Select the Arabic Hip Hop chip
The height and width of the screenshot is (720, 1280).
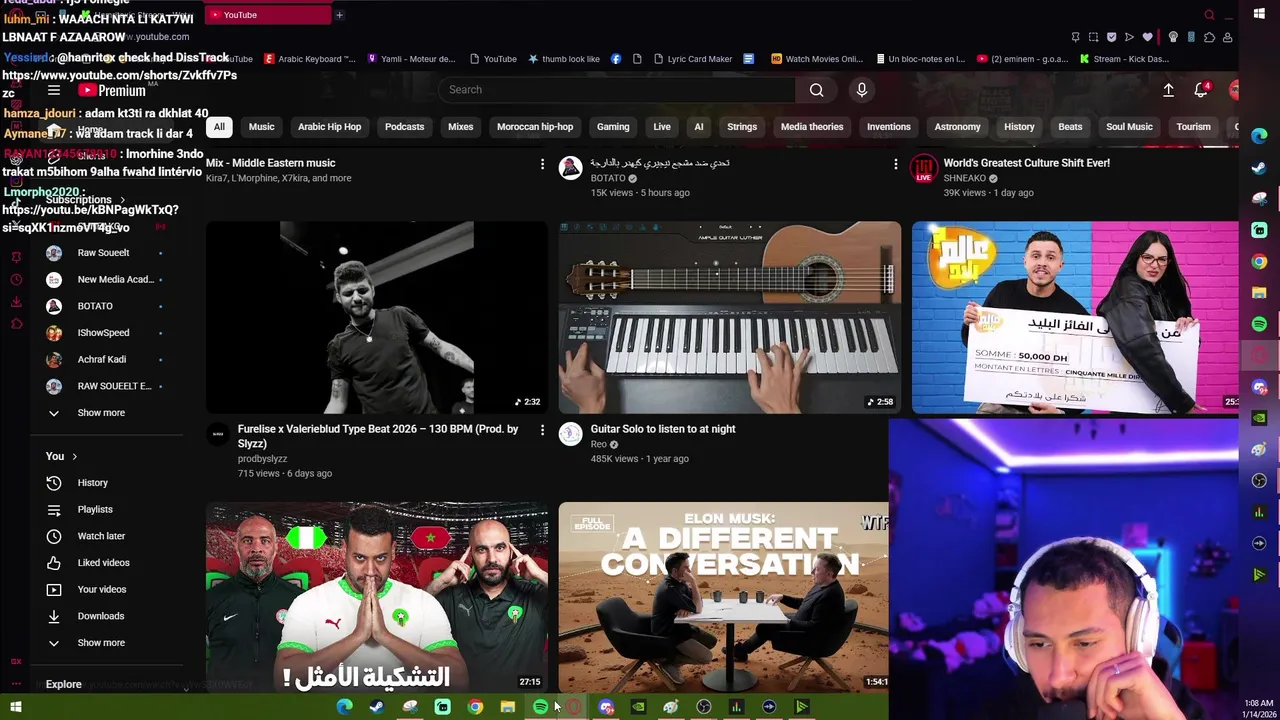coord(329,127)
